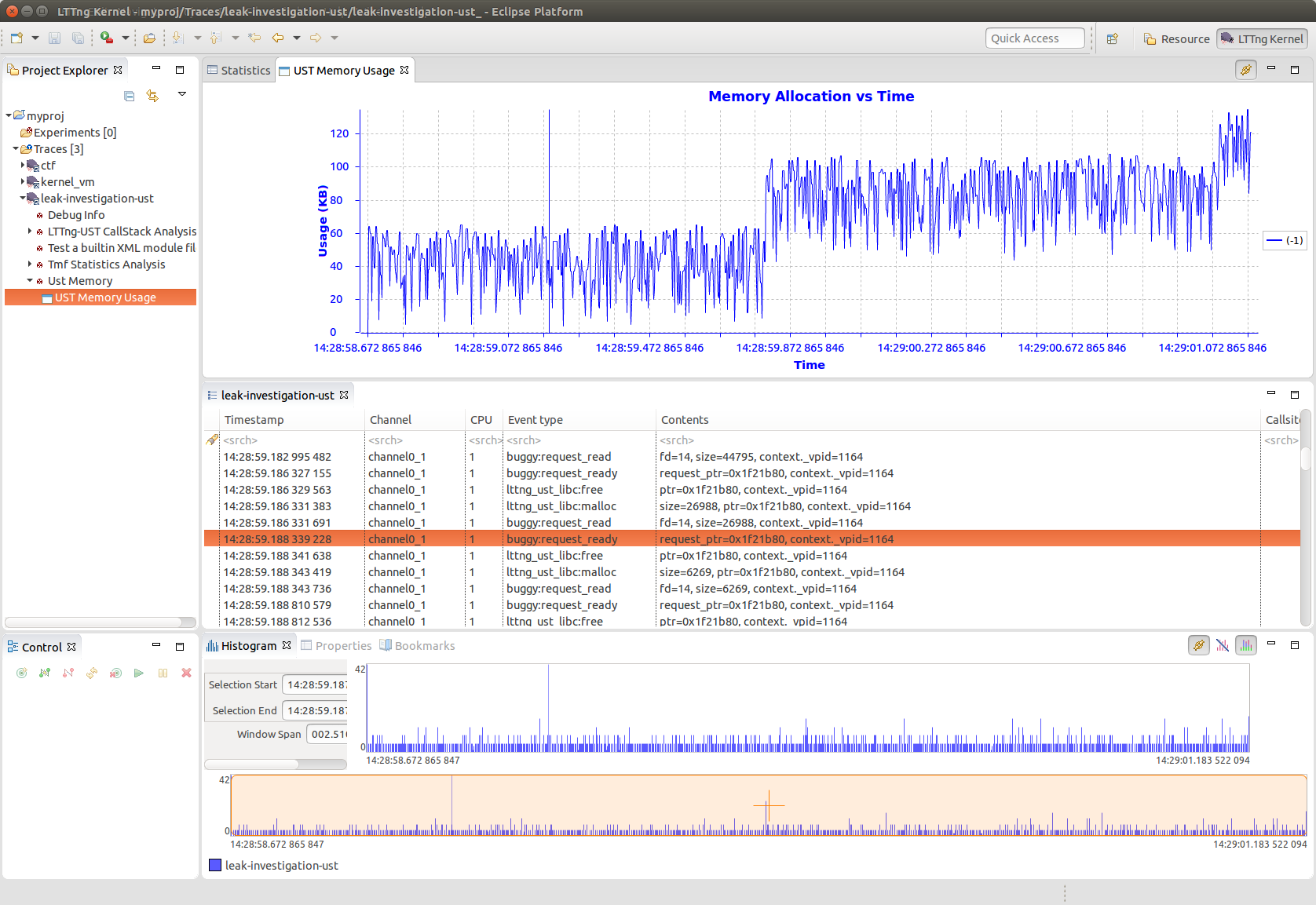Expand the LTTng-UST CallStack Analysis node
This screenshot has height=905, width=1316.
click(x=30, y=231)
